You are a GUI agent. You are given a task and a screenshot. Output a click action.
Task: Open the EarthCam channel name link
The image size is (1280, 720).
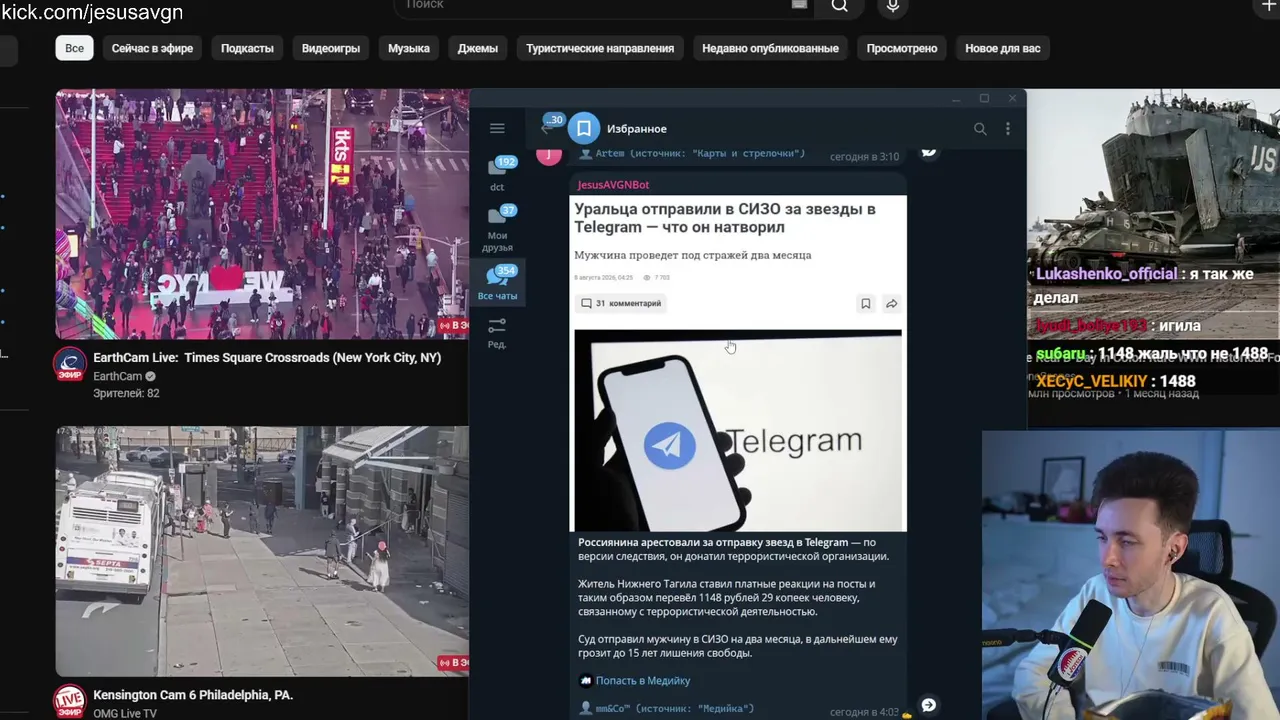(117, 376)
